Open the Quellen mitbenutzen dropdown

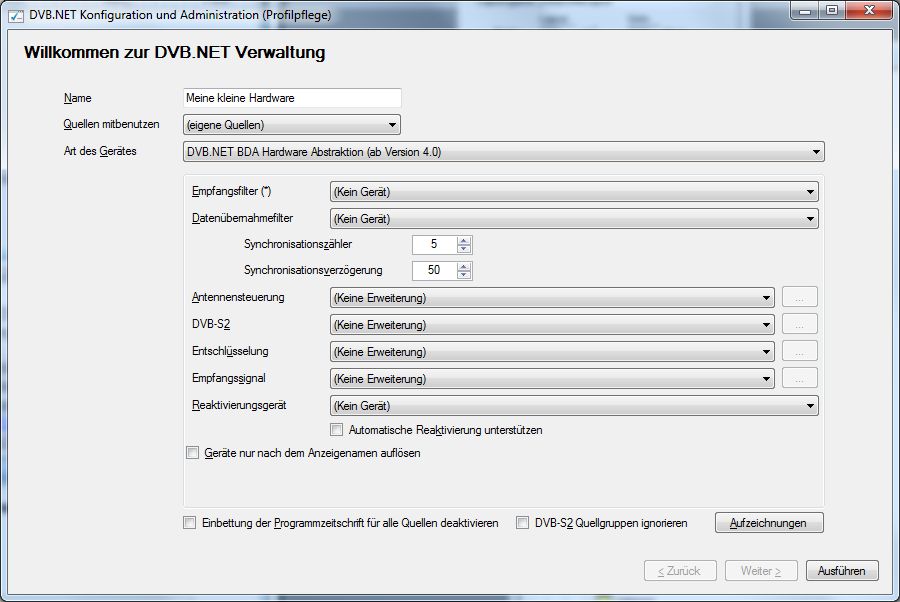[292, 125]
